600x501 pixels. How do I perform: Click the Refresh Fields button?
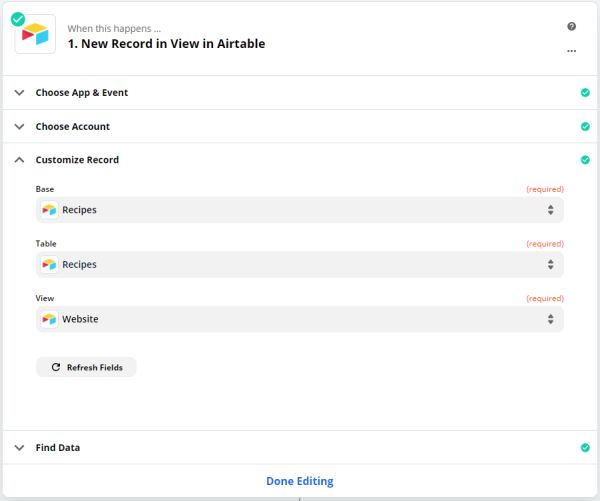click(86, 367)
